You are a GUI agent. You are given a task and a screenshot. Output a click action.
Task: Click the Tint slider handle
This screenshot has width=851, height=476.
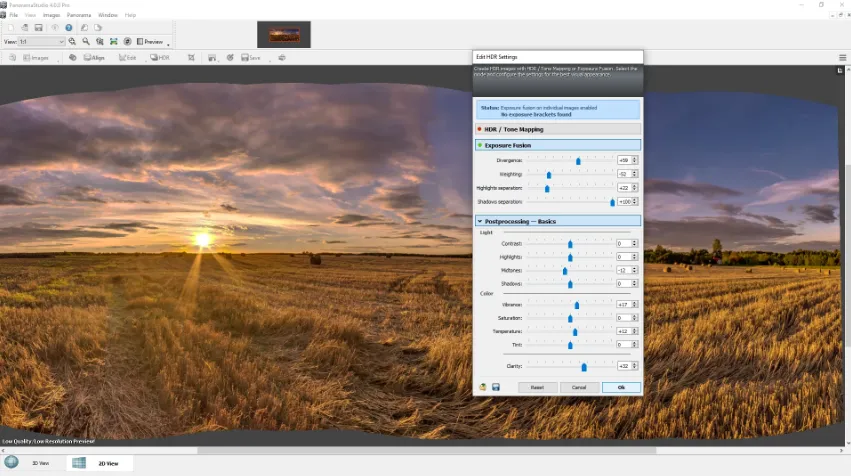[x=570, y=345]
